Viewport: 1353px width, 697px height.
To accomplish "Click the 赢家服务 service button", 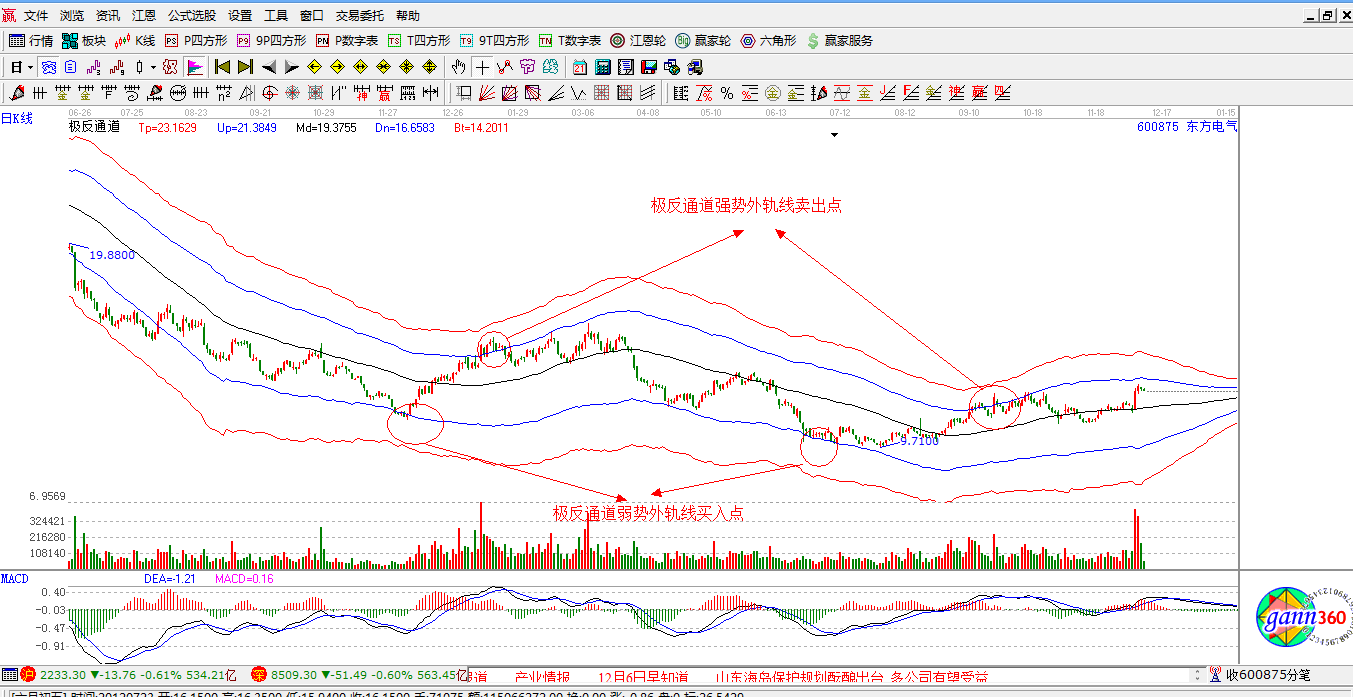I will coord(839,41).
